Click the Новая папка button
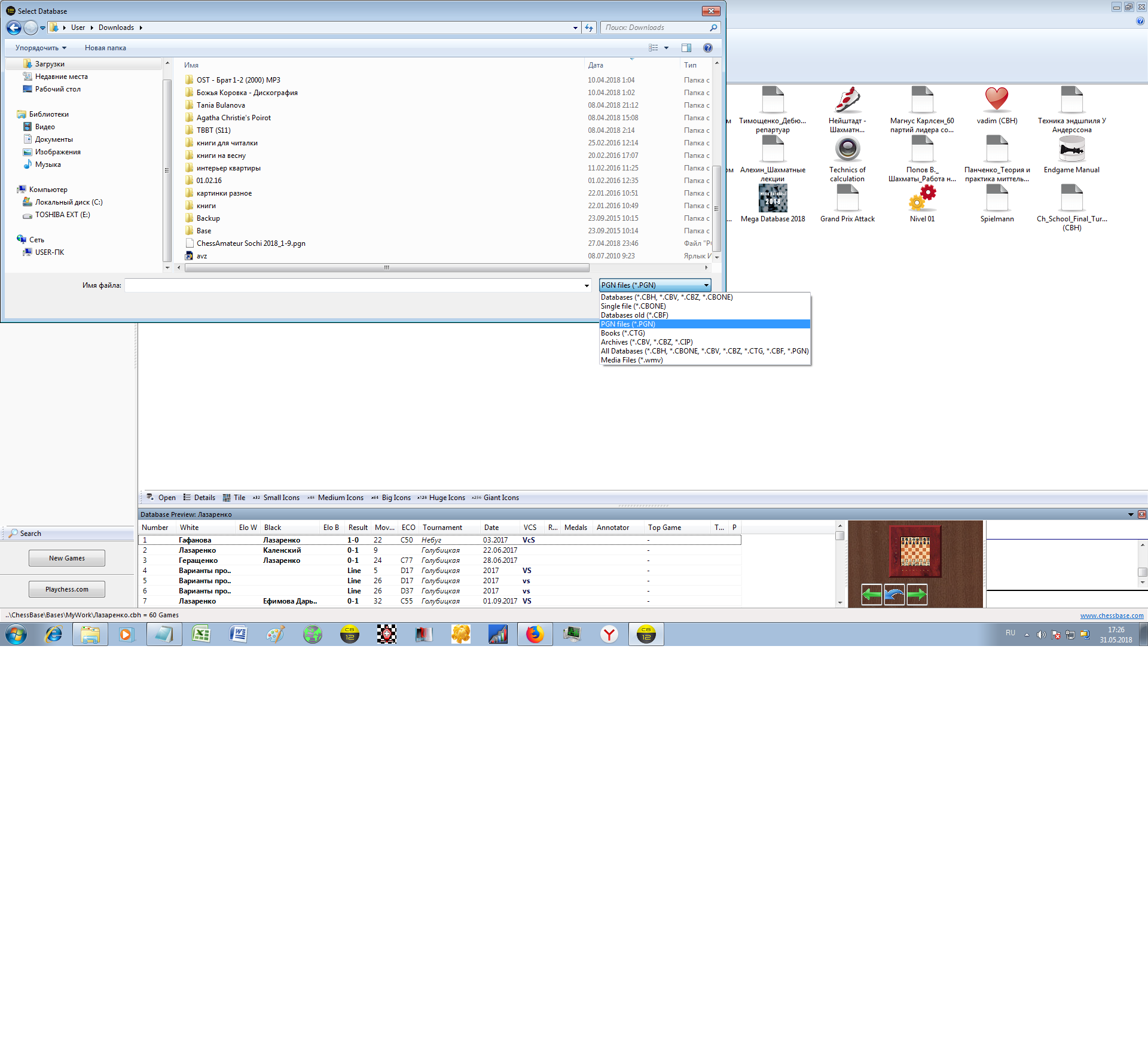Viewport: 1148px width, 1042px height. pos(105,48)
